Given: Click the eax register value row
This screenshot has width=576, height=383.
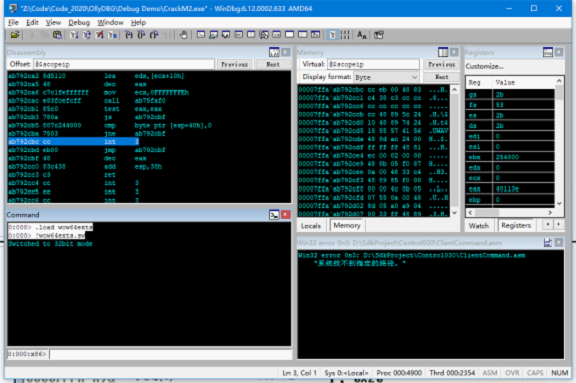Looking at the screenshot, I should pyautogui.click(x=510, y=189).
